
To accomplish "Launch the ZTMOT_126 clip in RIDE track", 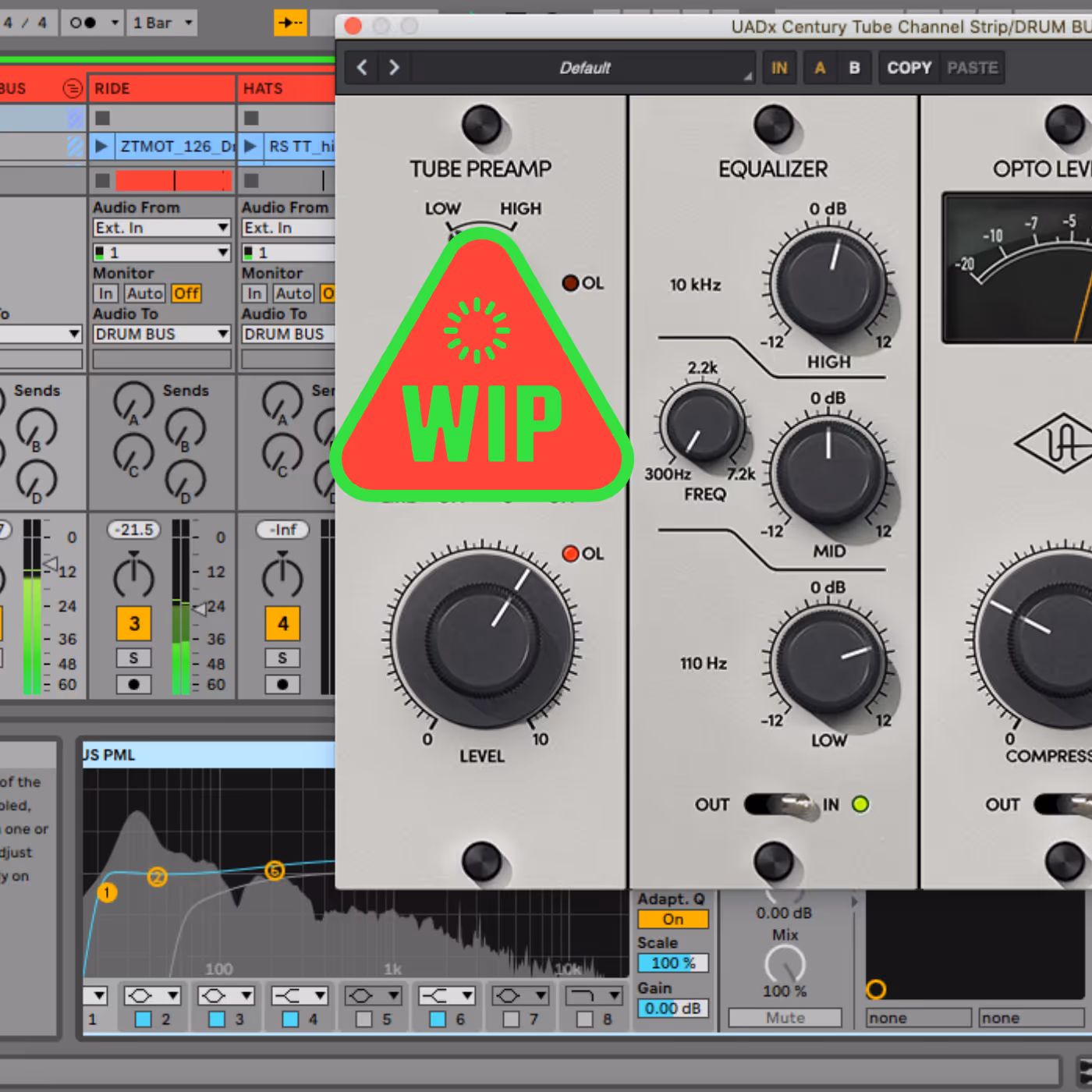I will 101,146.
